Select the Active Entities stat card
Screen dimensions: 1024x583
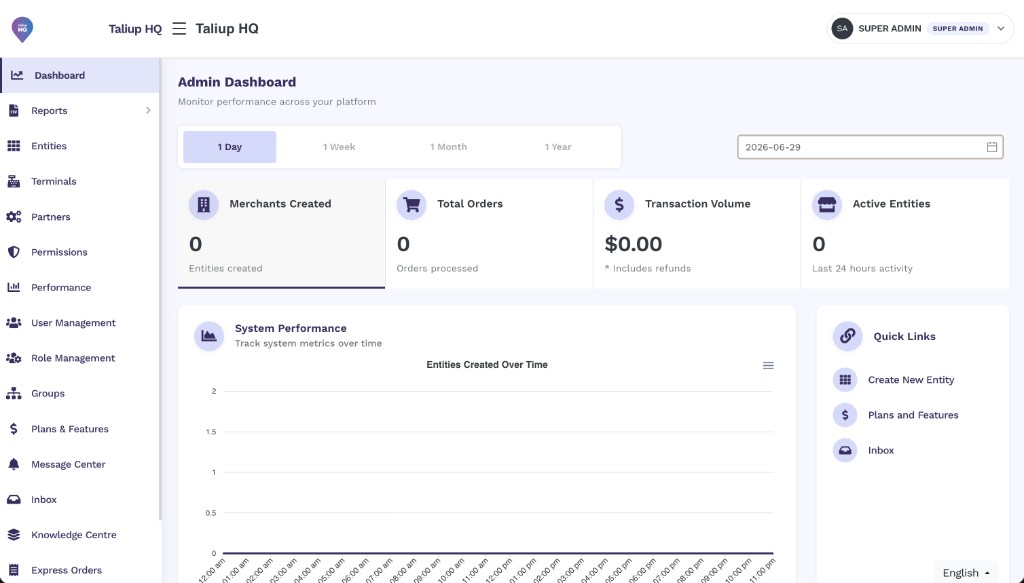904,233
